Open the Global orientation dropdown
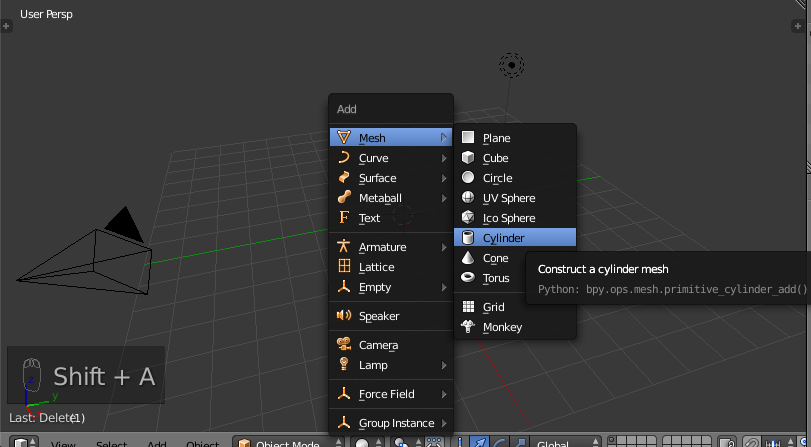The height and width of the screenshot is (447, 811). 565,443
